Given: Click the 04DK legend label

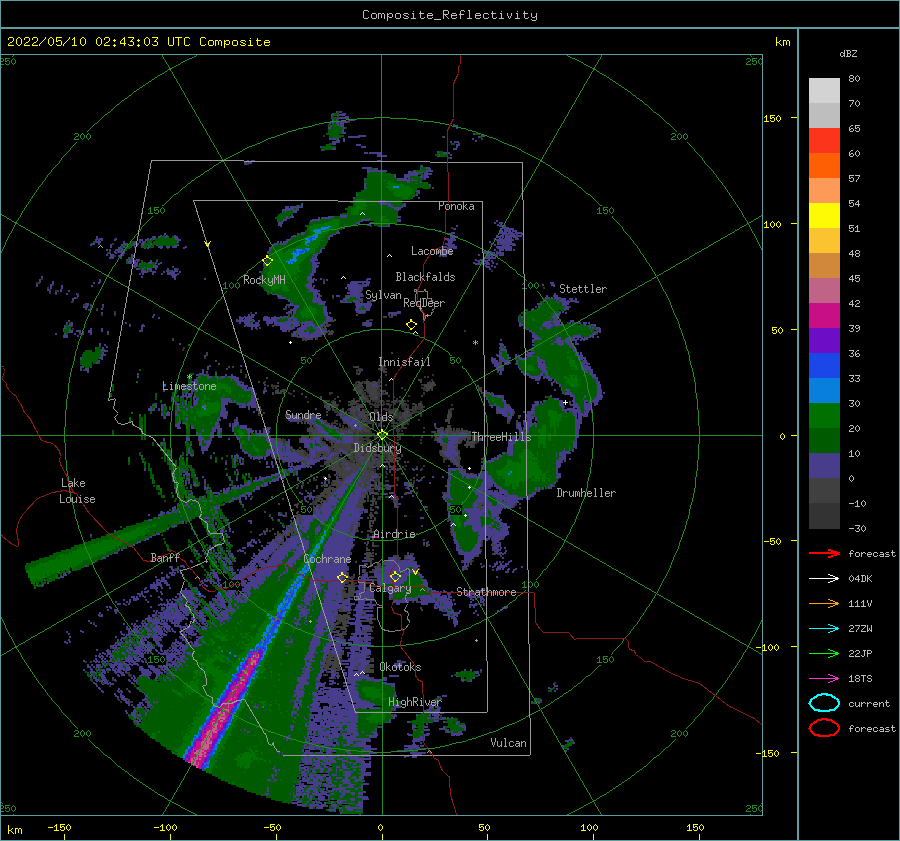Looking at the screenshot, I should (860, 579).
